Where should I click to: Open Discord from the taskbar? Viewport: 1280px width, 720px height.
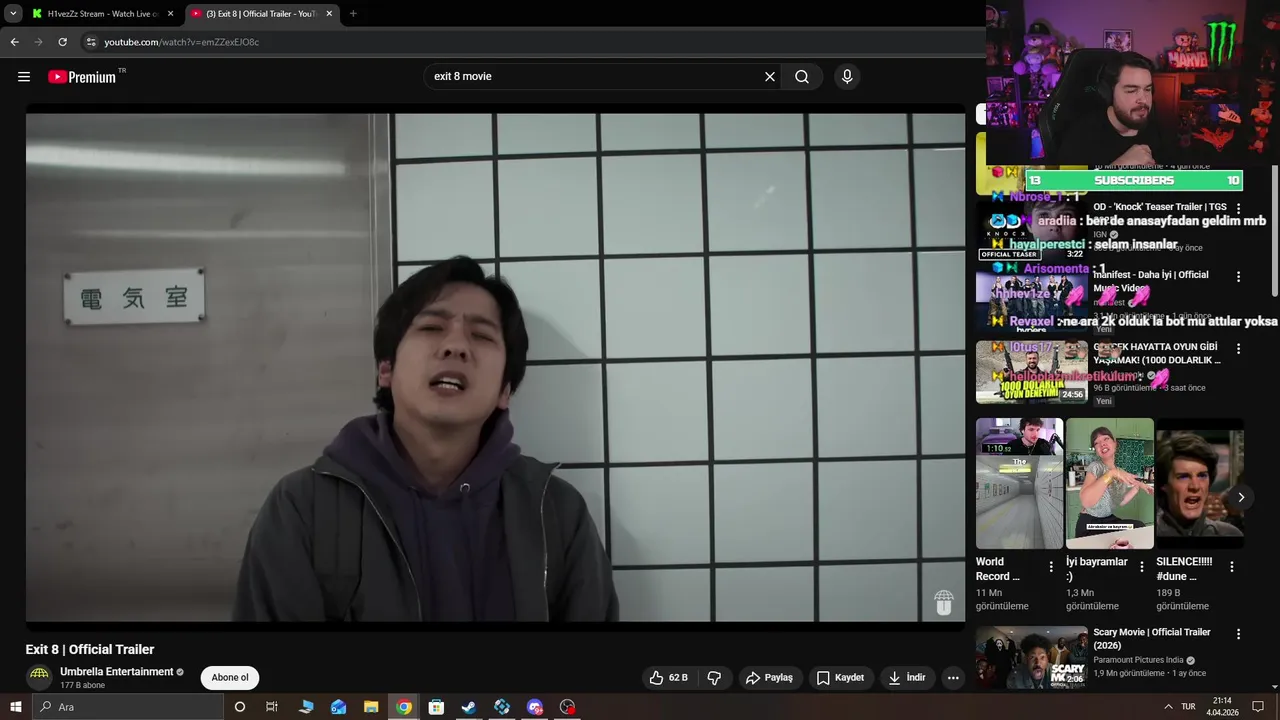pyautogui.click(x=535, y=707)
